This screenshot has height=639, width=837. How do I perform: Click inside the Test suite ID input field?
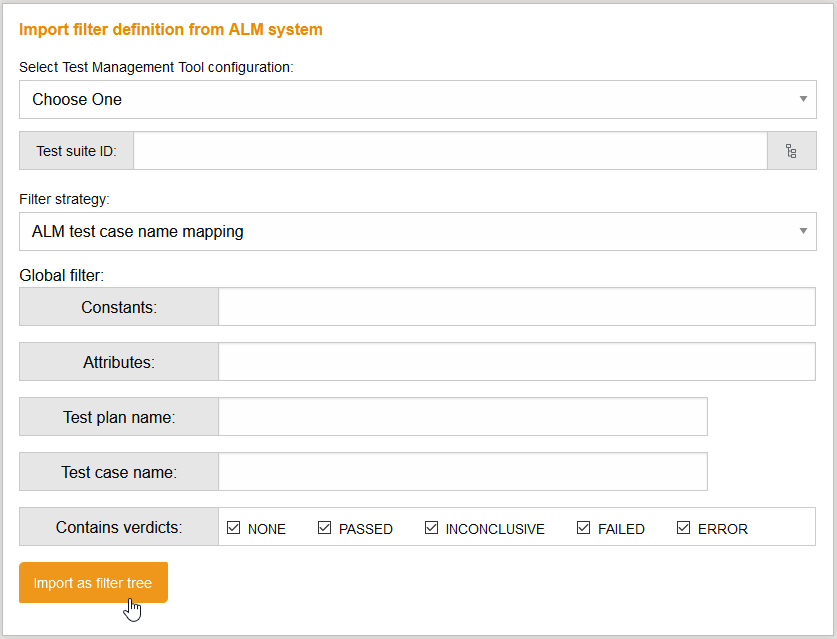(x=450, y=150)
